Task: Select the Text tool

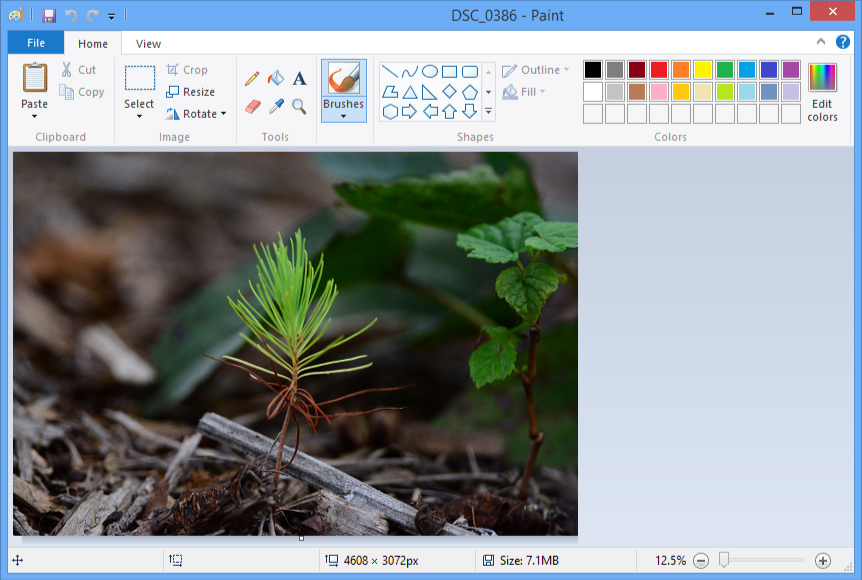Action: (299, 79)
